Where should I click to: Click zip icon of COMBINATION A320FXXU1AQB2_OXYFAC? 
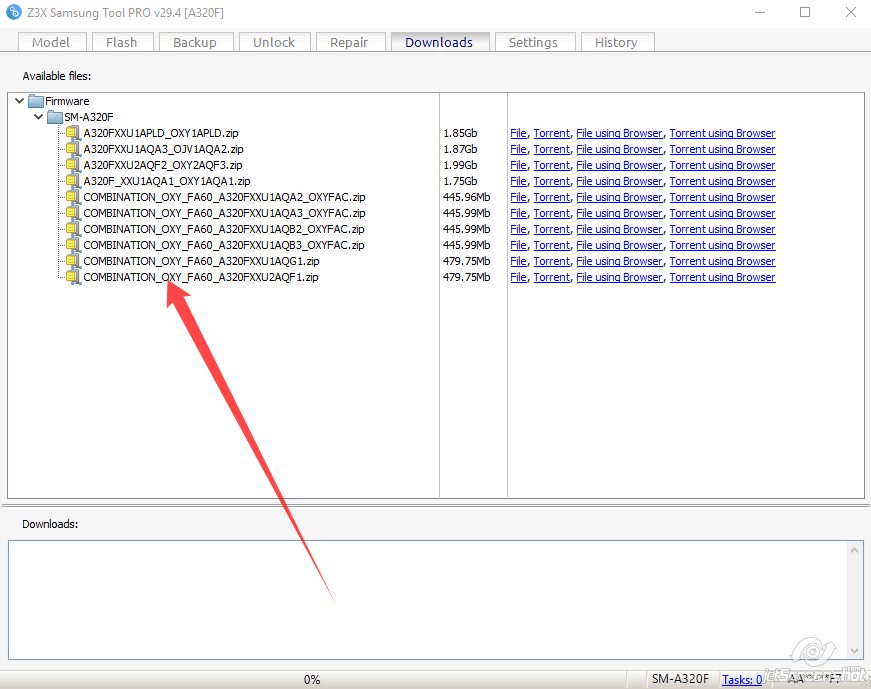click(x=73, y=229)
